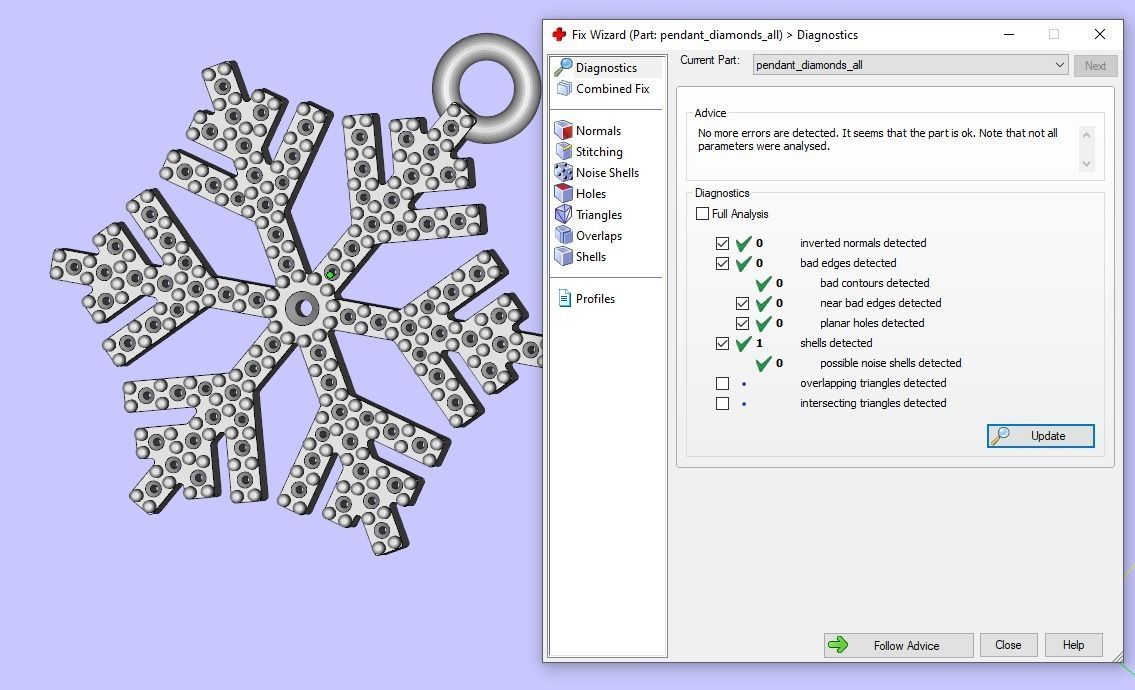Click the Close button at dialog bottom
The image size is (1135, 690).
point(1008,644)
